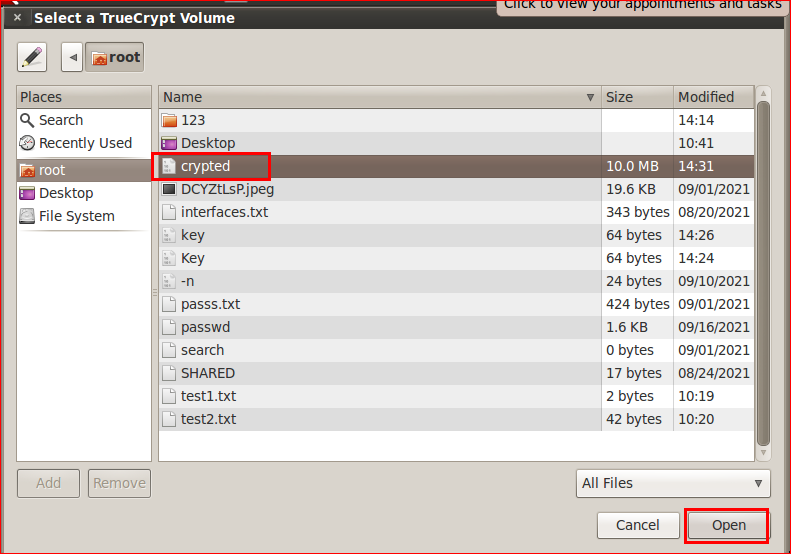Click the Desktop icon in Places sidebar

[x=27, y=193]
